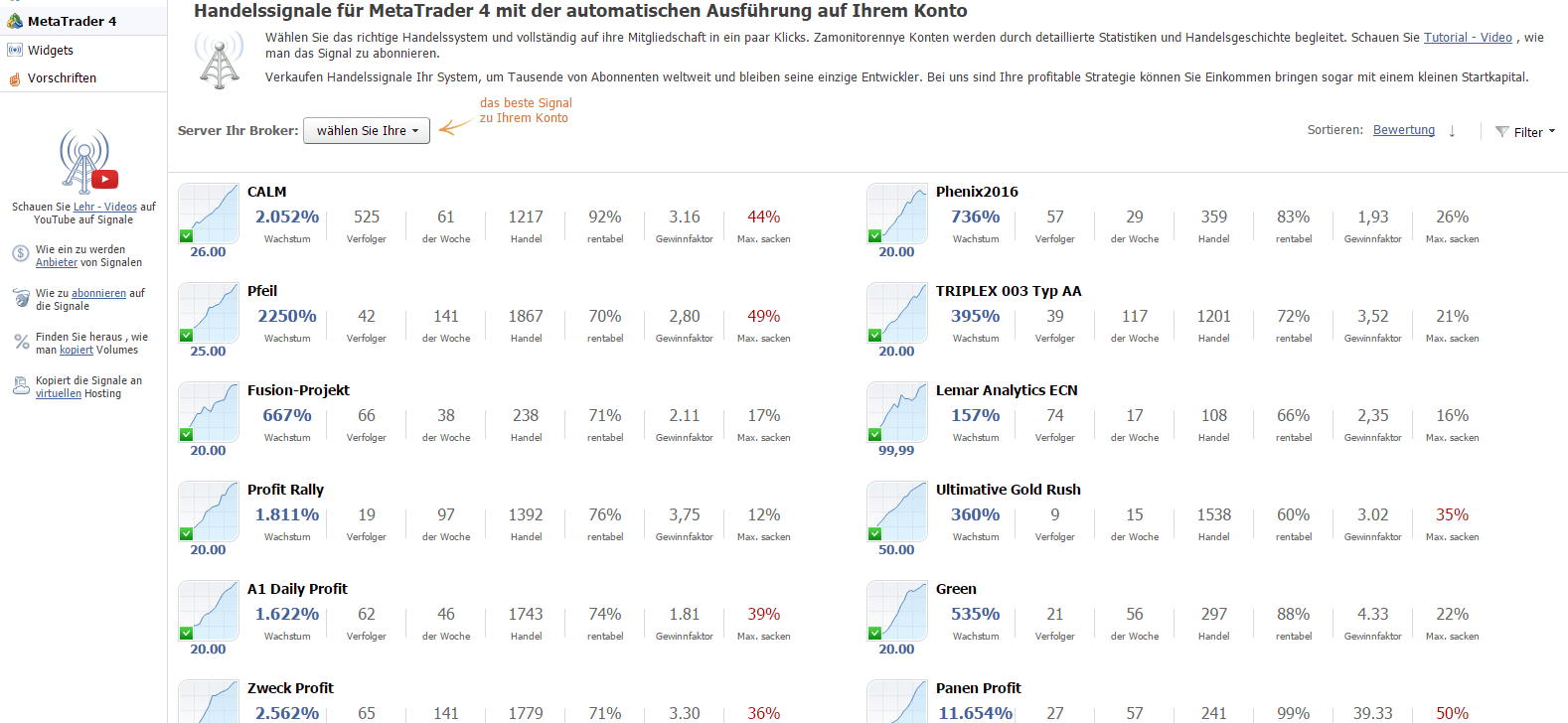Click the TRIPLEX 003 Typ AA title

tap(1009, 291)
